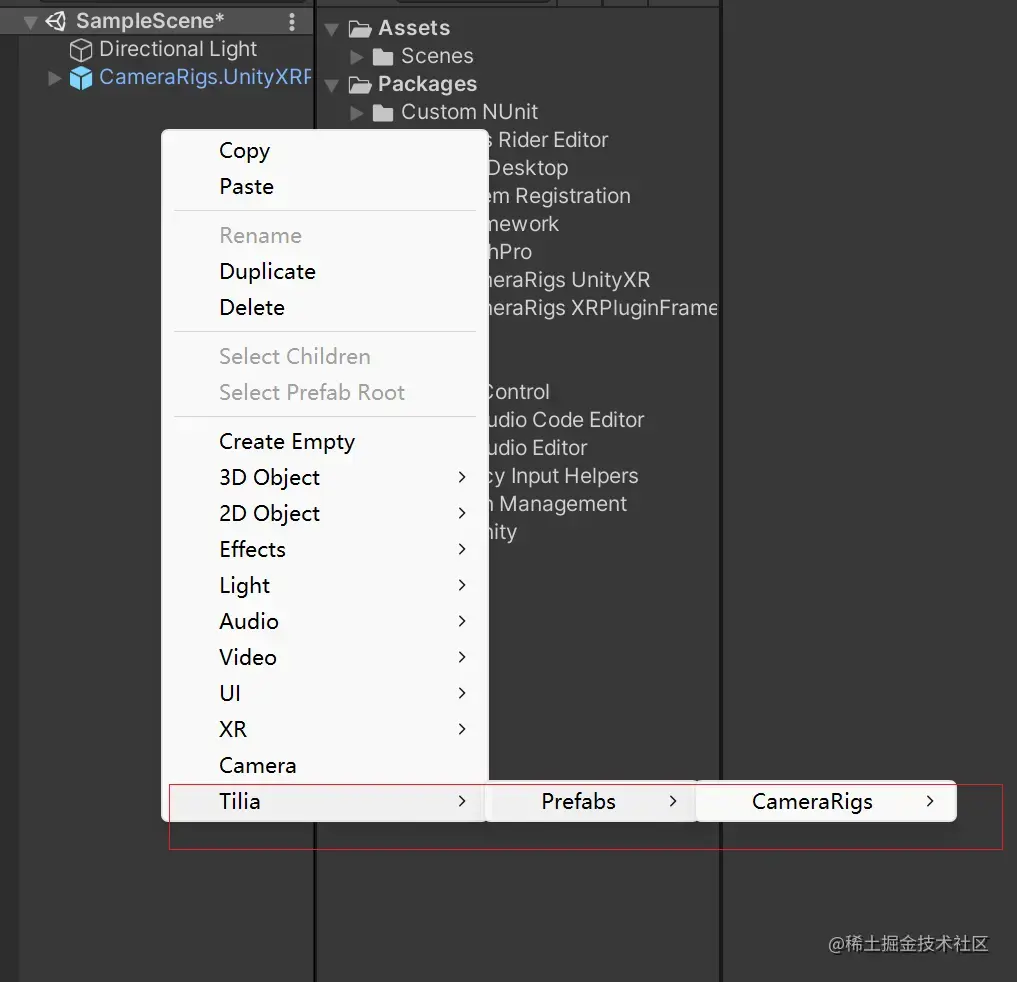This screenshot has width=1017, height=982.
Task: Expand the CameraRigs.UnityXR hierarchy item arrow
Action: tap(54, 78)
